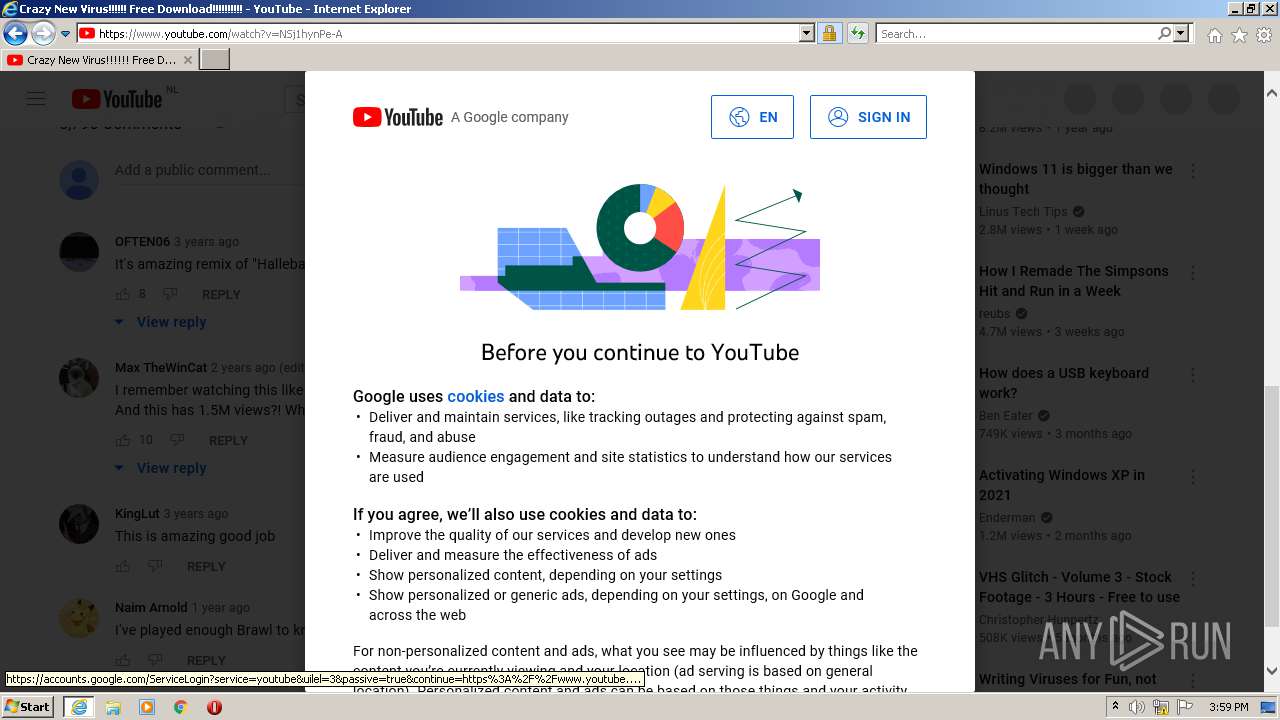The width and height of the screenshot is (1280, 720).
Task: Click the OFTEN06 avatar
Action: 79,252
